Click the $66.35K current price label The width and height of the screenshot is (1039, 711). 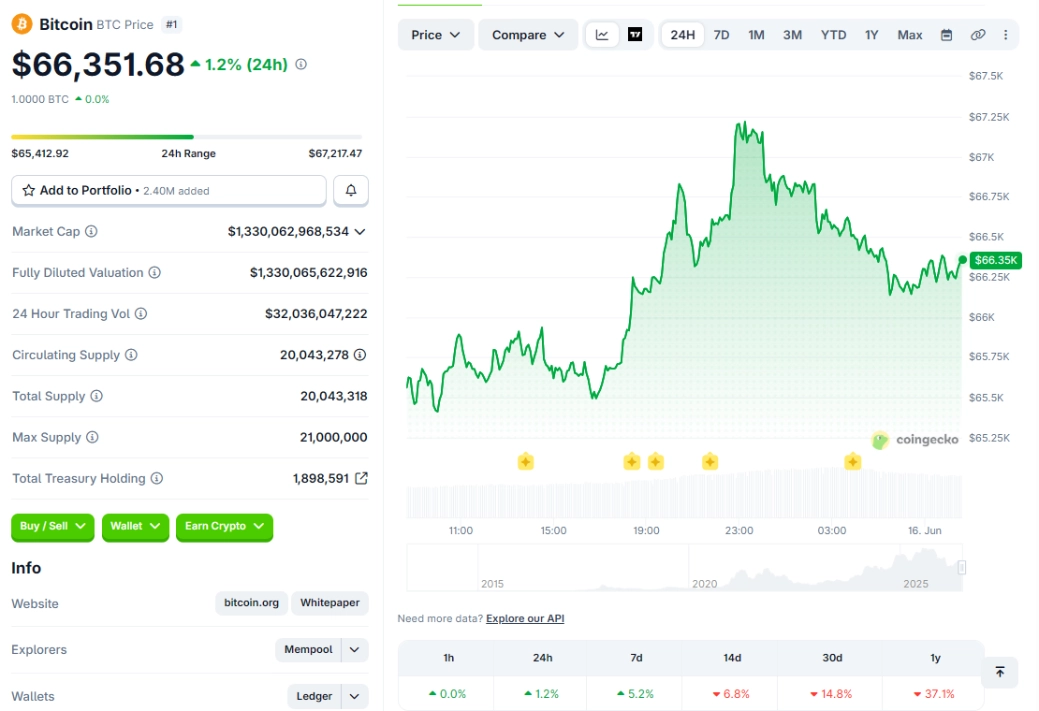995,260
